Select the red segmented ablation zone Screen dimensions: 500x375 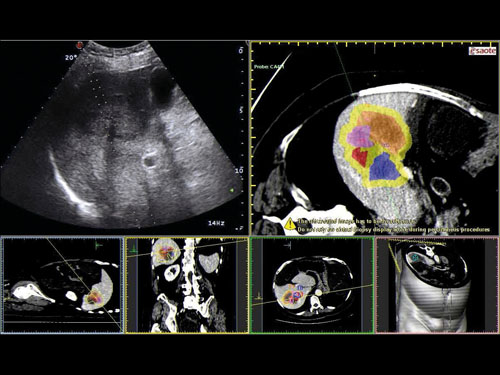(360, 157)
